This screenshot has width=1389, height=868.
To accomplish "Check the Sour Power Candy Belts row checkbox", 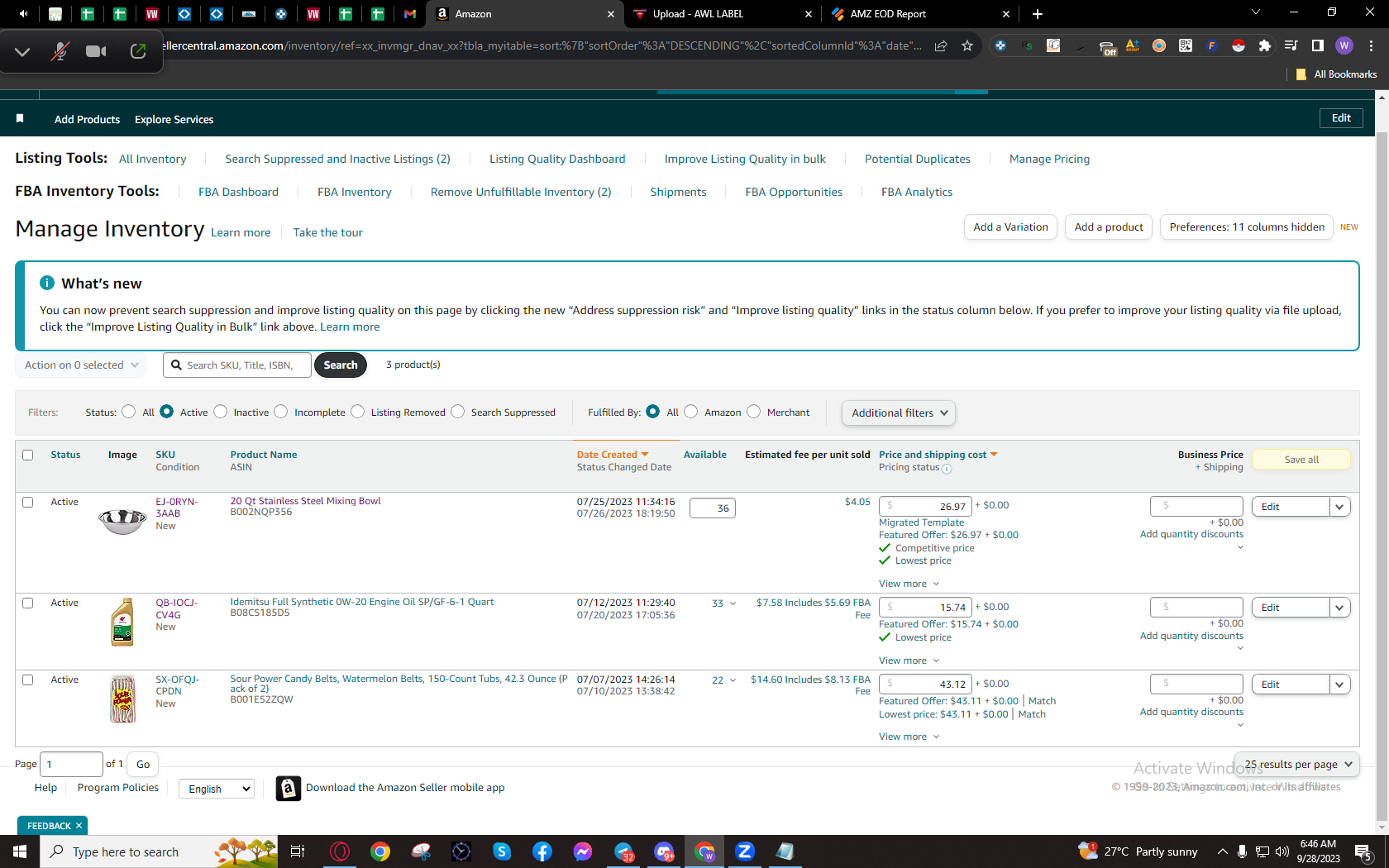I will 28,680.
